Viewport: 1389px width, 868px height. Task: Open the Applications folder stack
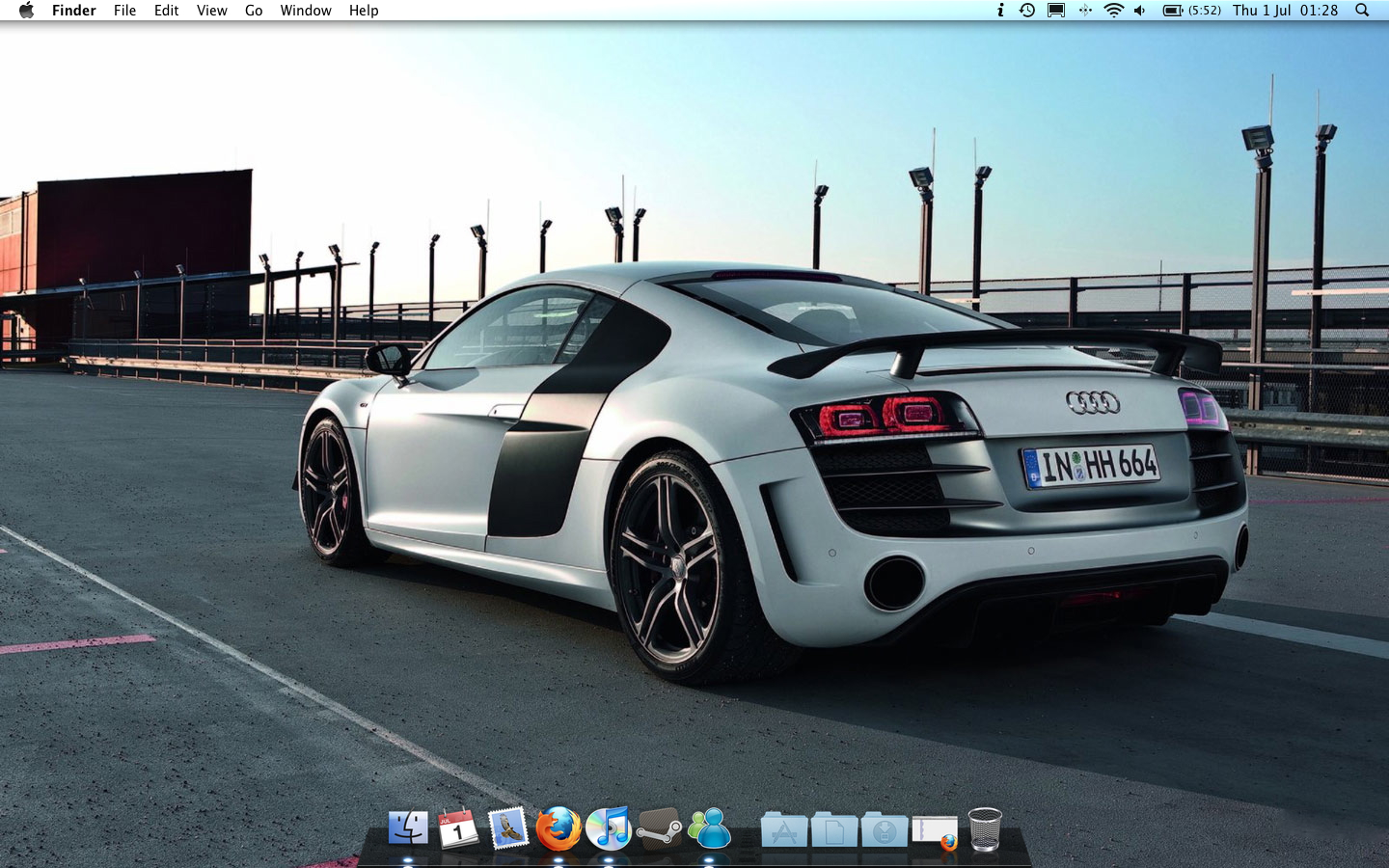784,829
